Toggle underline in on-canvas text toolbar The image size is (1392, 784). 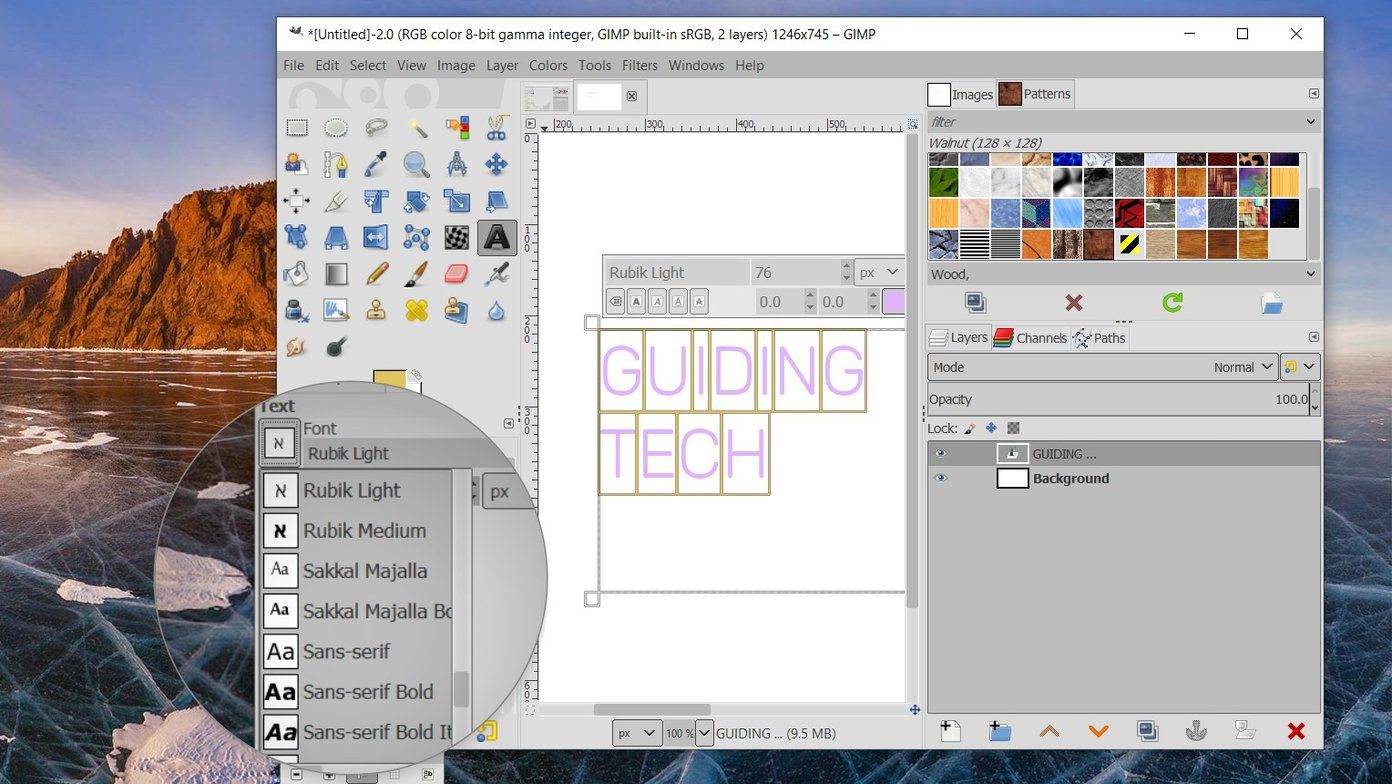click(x=678, y=301)
